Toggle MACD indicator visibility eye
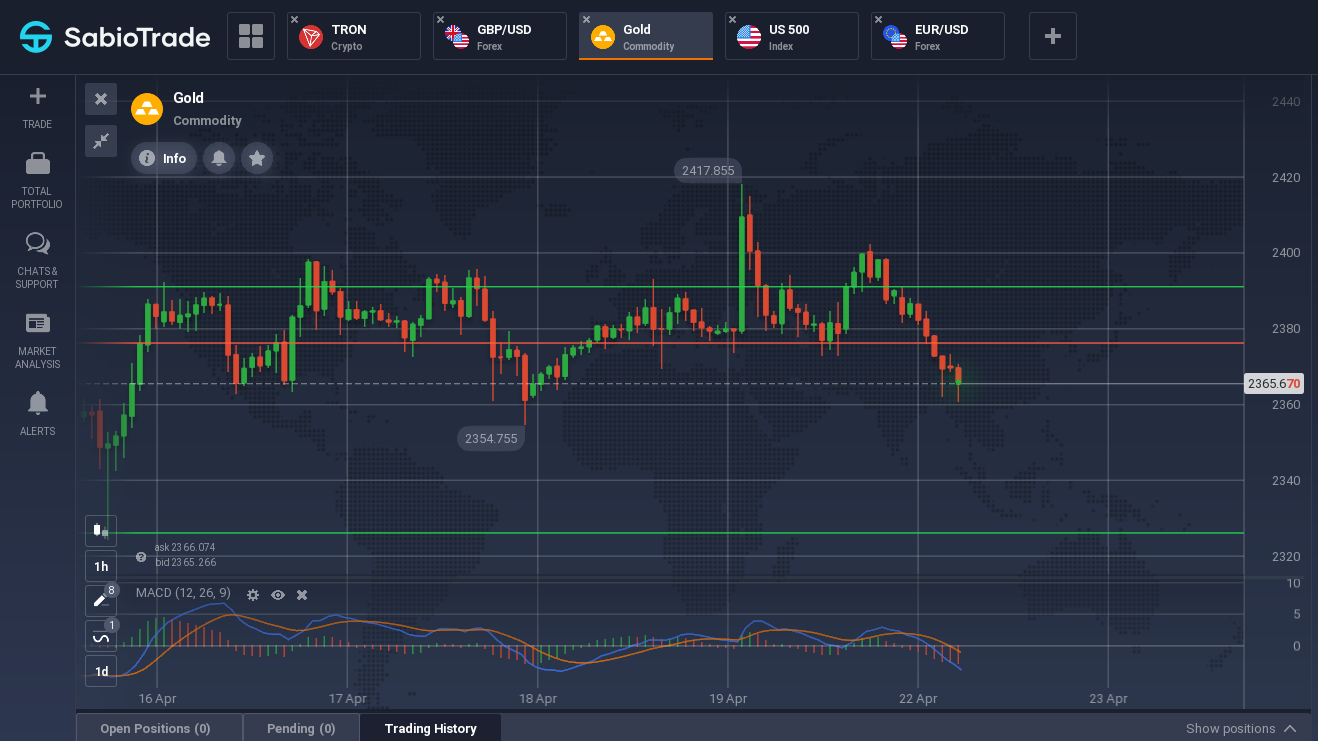 pos(278,595)
